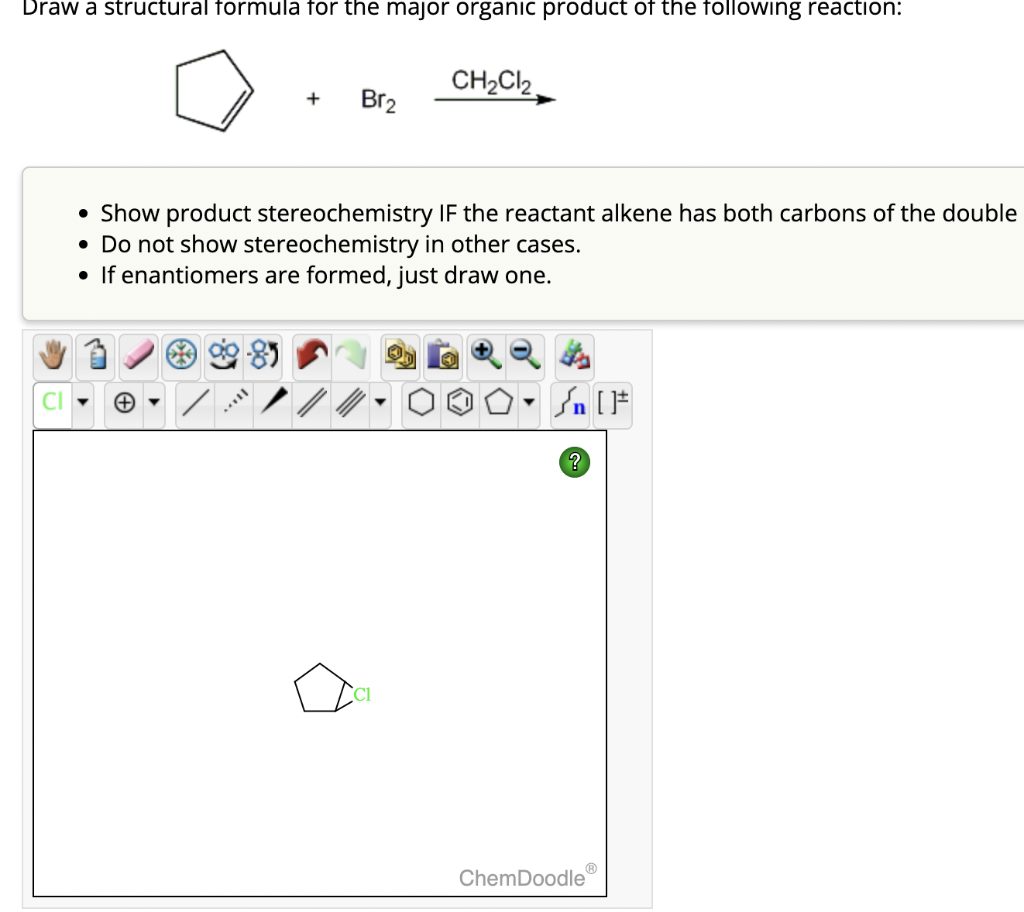Open the charge tool dropdown

tap(154, 402)
